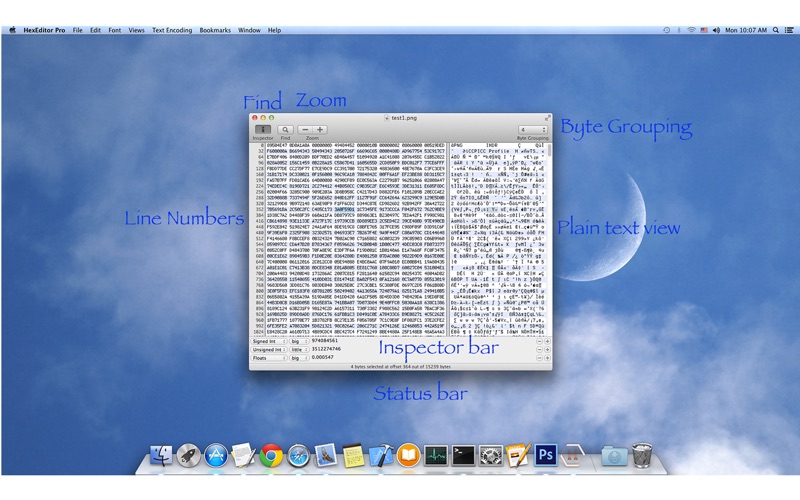Open the Find magnifier tool
The height and width of the screenshot is (500, 800).
point(285,130)
